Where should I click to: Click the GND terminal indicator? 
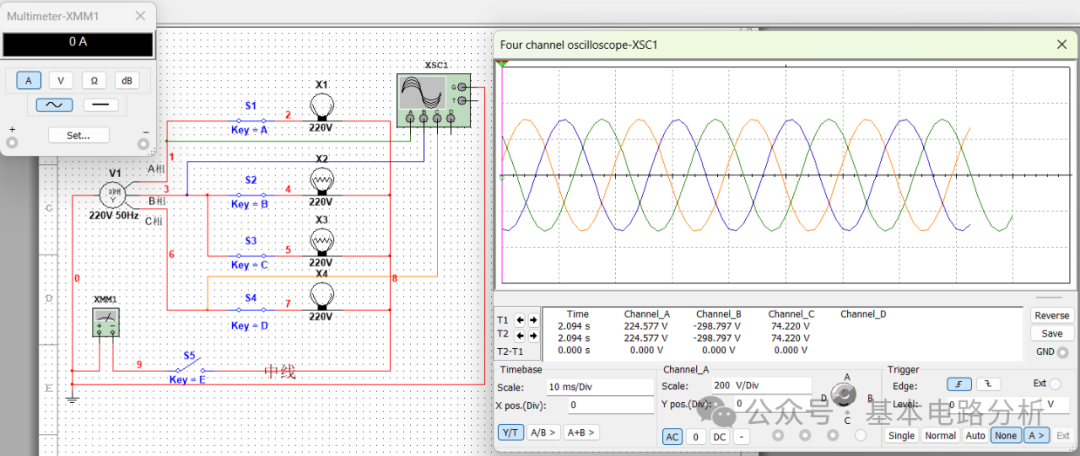1064,352
